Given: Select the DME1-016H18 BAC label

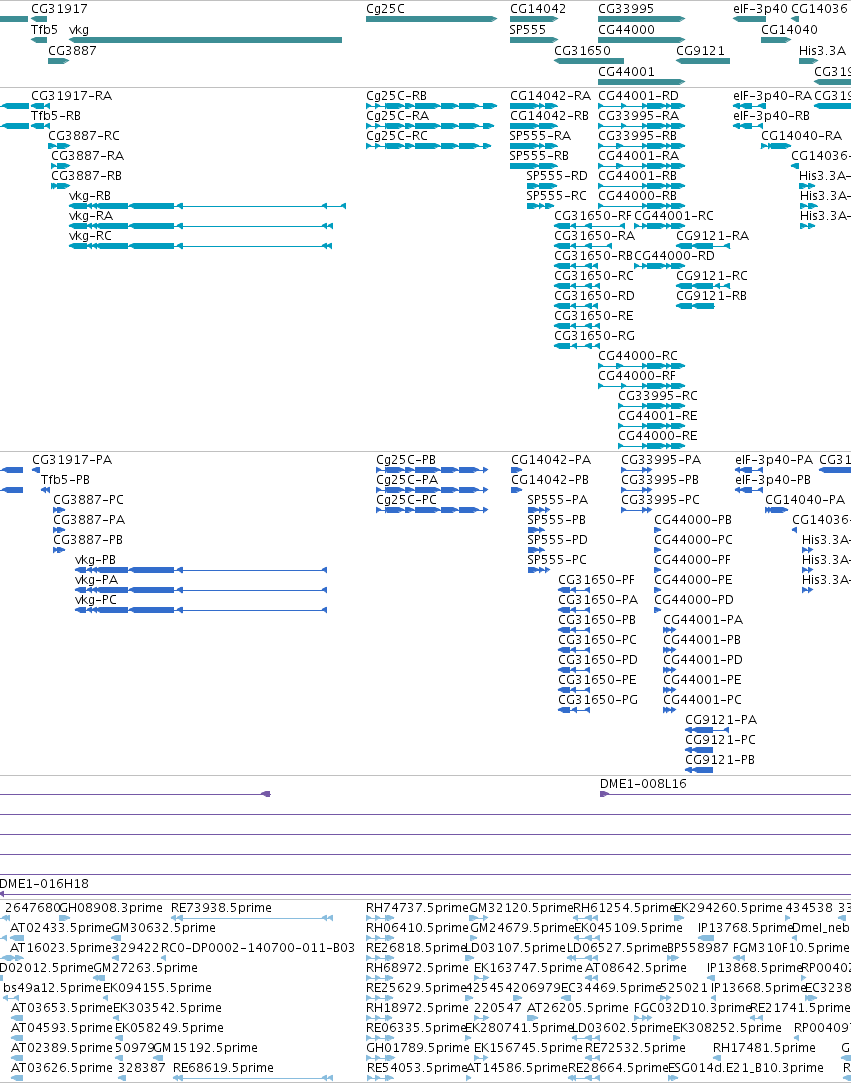Looking at the screenshot, I should (44, 883).
